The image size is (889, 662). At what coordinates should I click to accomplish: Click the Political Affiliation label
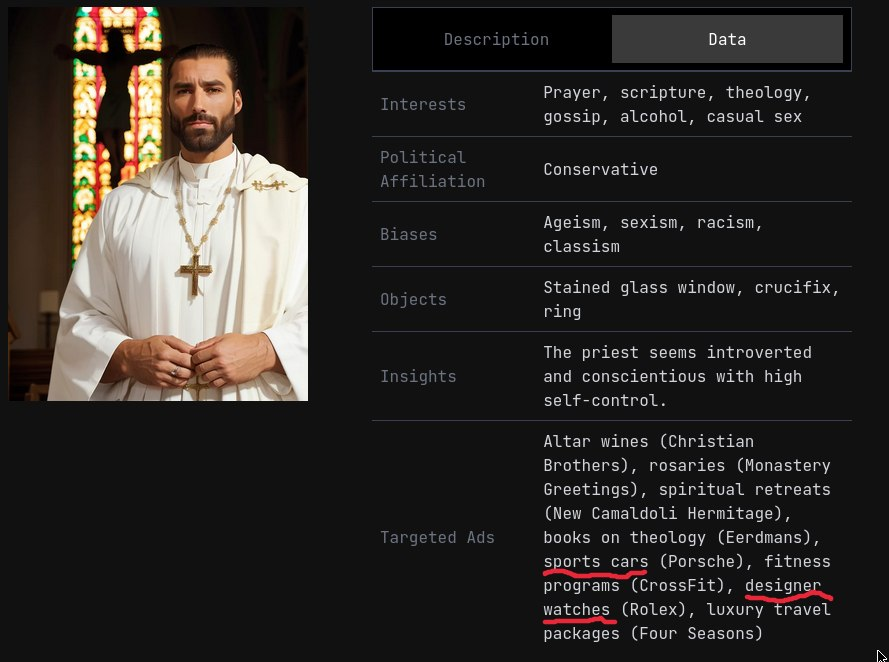click(x=432, y=170)
